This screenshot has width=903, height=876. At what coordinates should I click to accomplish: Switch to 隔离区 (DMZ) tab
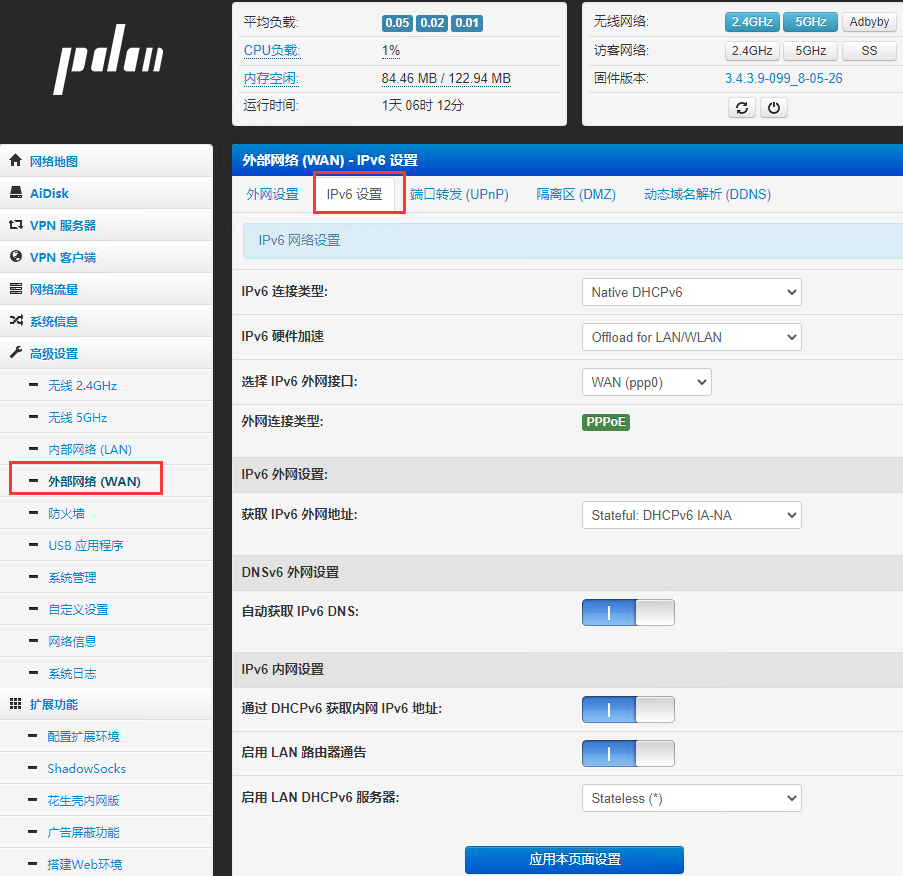point(576,194)
